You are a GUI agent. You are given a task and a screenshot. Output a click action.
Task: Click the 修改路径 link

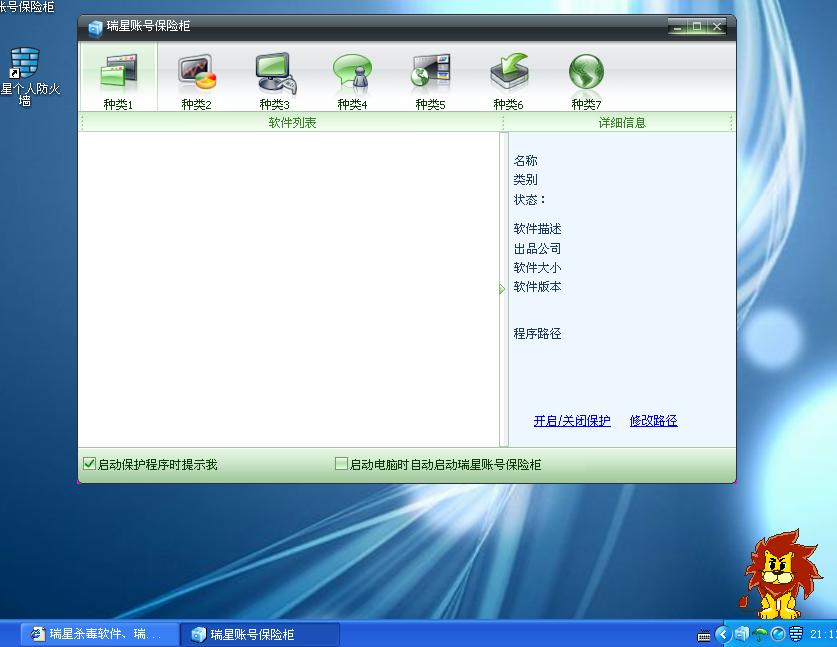[653, 421]
